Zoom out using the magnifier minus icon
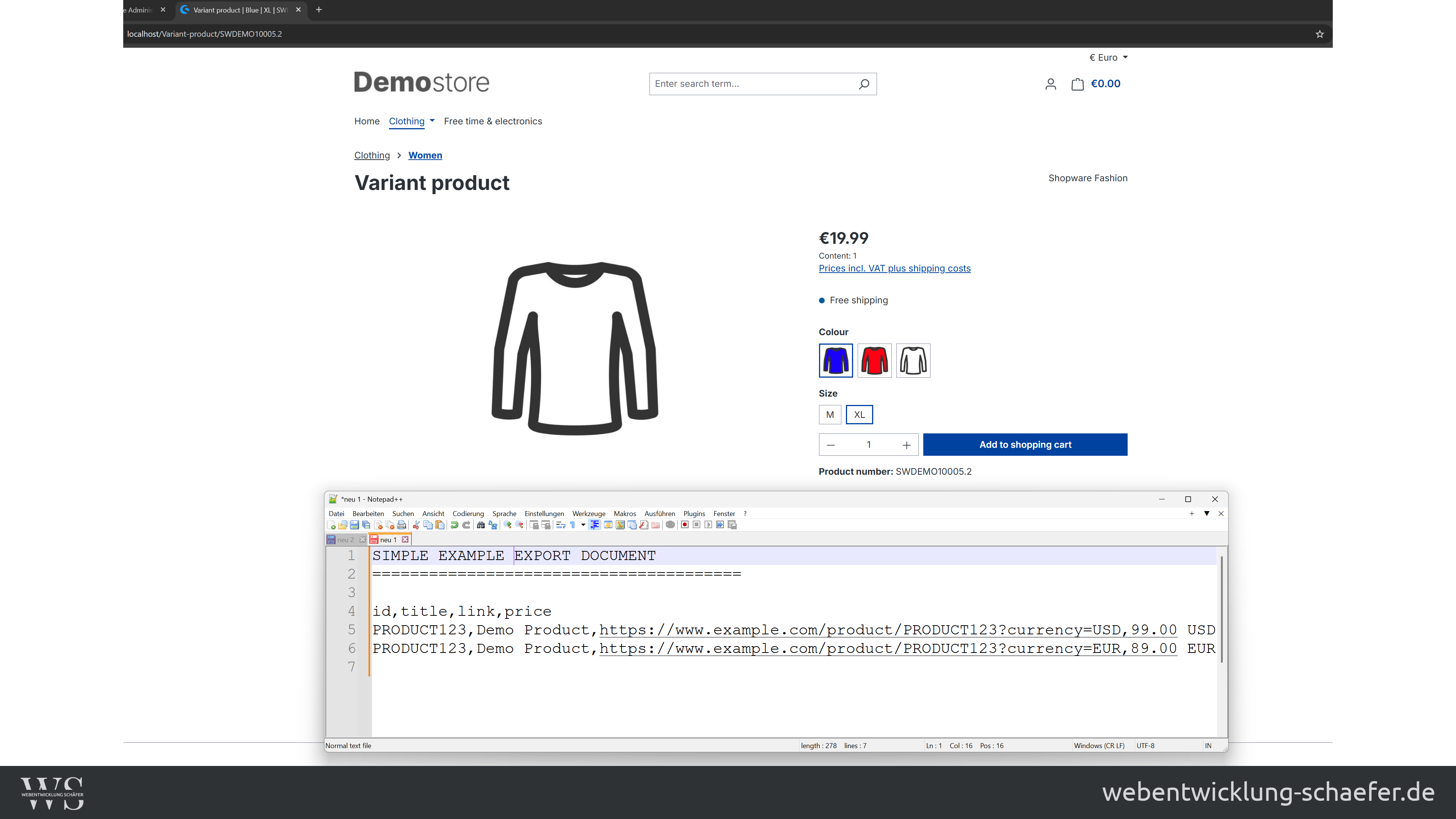Screen dimensions: 1456x819 [519, 524]
